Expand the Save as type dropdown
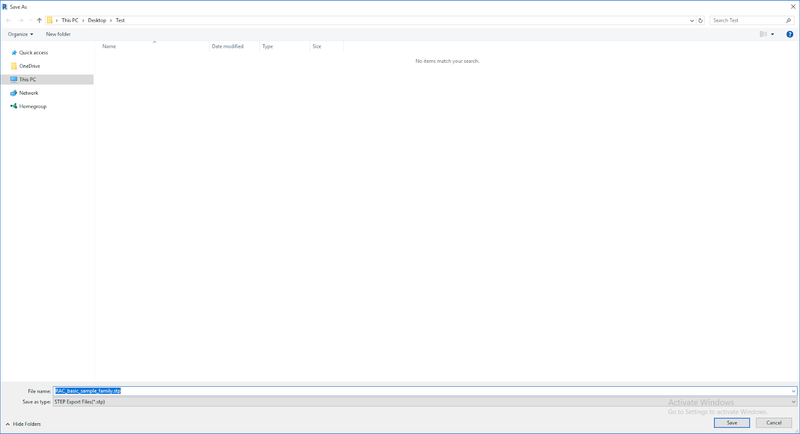Screen dimensions: 800x434 point(793,402)
